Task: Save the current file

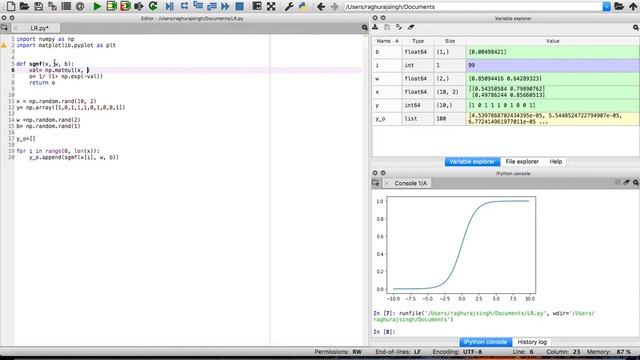Action: point(38,6)
